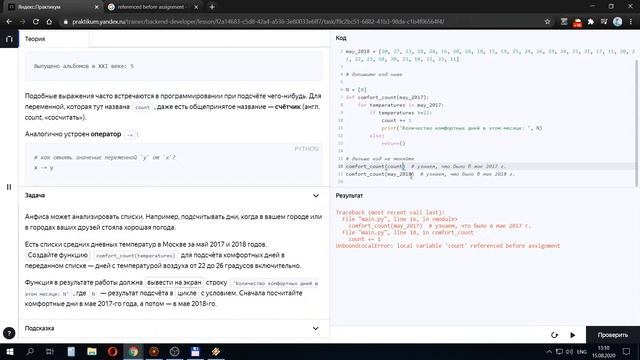This screenshot has width=640, height=360.
Task: Click the 'count += 1' code line
Action: pyautogui.click(x=396, y=120)
